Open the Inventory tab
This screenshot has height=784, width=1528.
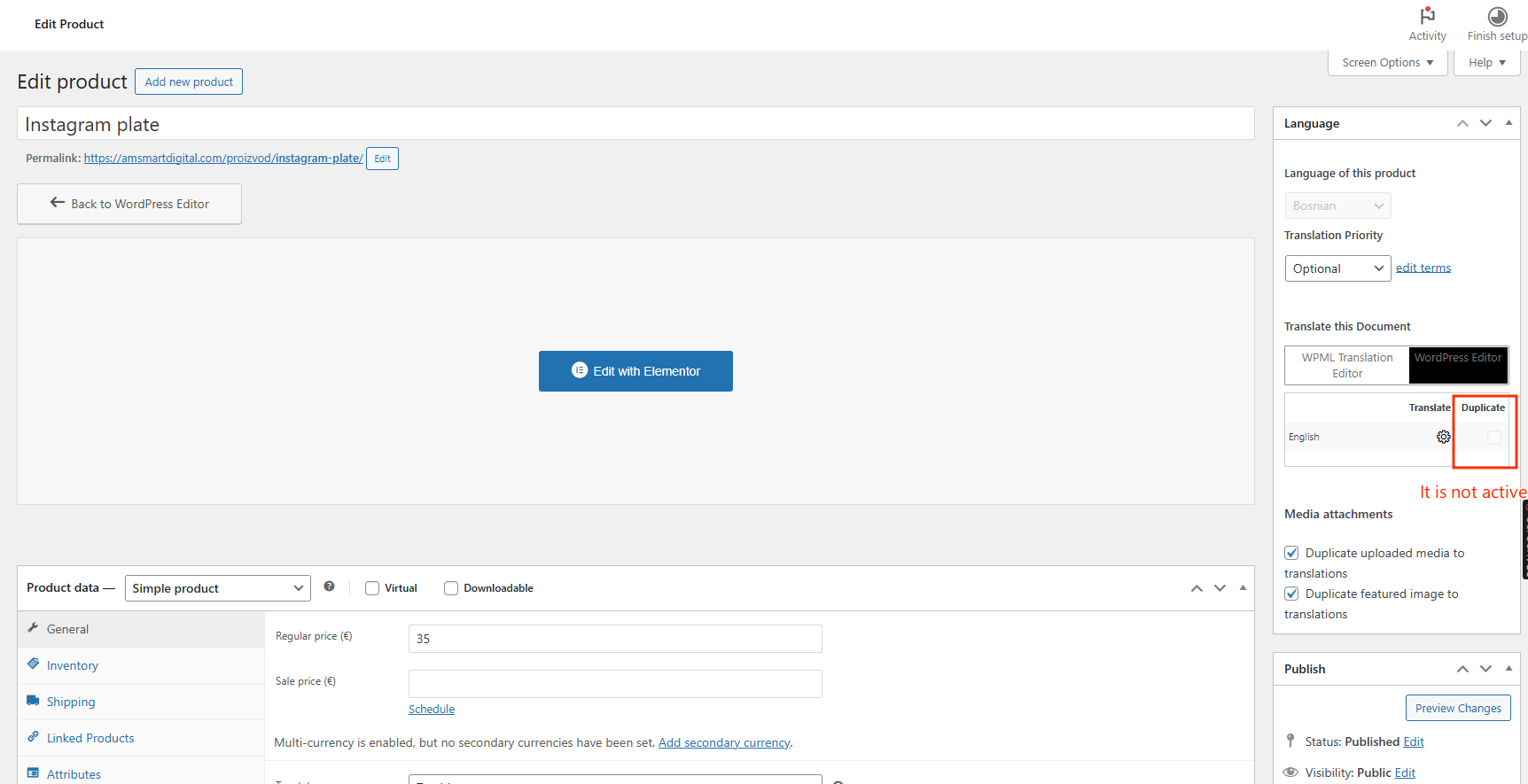pos(141,665)
